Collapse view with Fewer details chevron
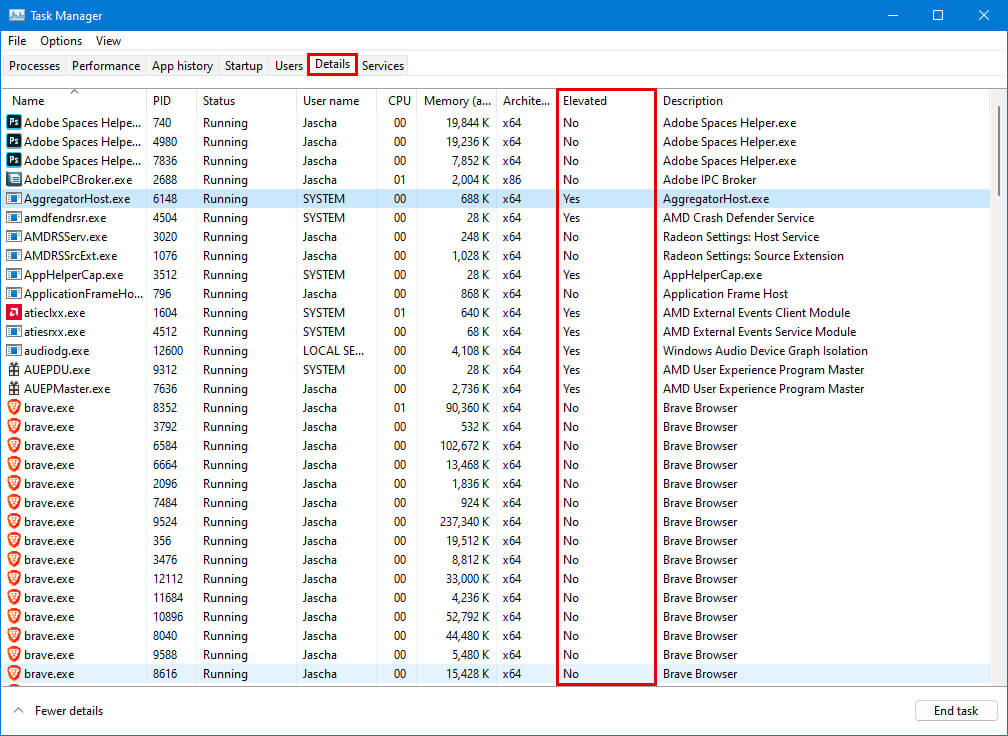Viewport: 1008px width, 736px height. click(x=19, y=711)
